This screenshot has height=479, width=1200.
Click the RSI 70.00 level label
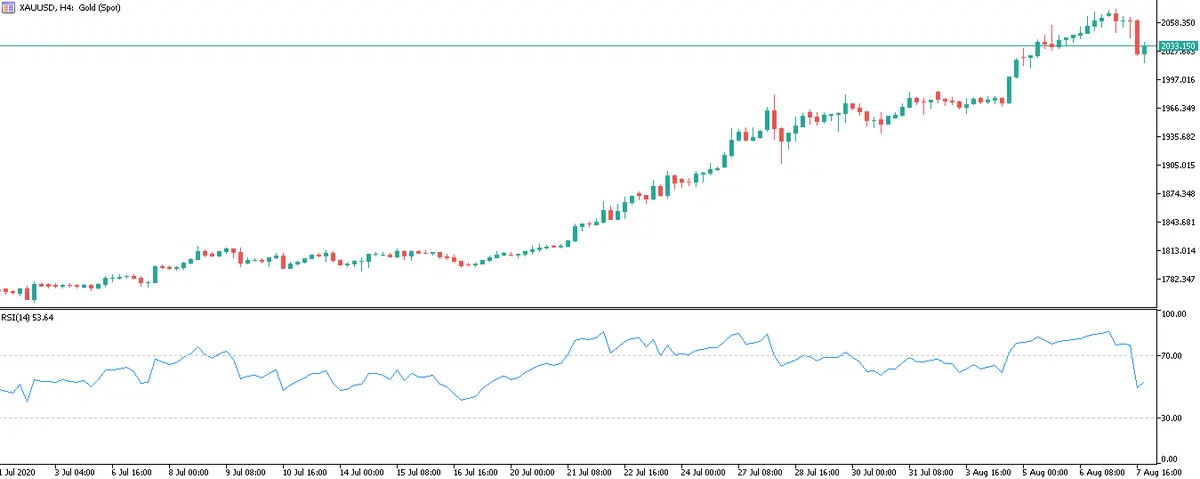tap(1173, 356)
